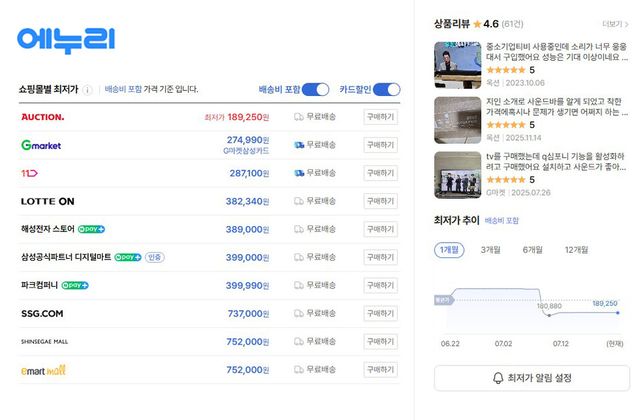Click the Npay badge next to 파크컴퍼니
This screenshot has height=420, width=640.
tap(75, 285)
